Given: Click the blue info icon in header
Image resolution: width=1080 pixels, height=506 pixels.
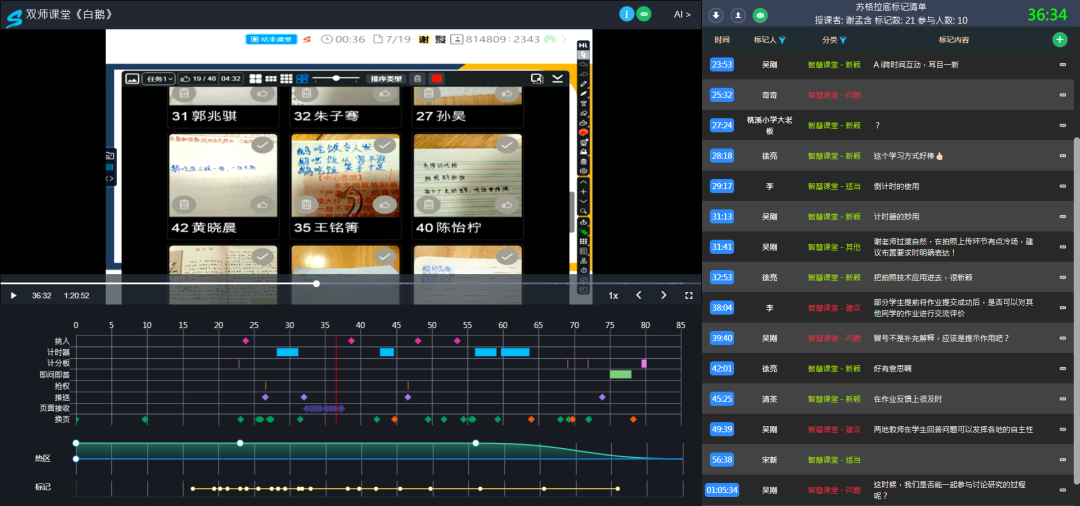Looking at the screenshot, I should 627,14.
